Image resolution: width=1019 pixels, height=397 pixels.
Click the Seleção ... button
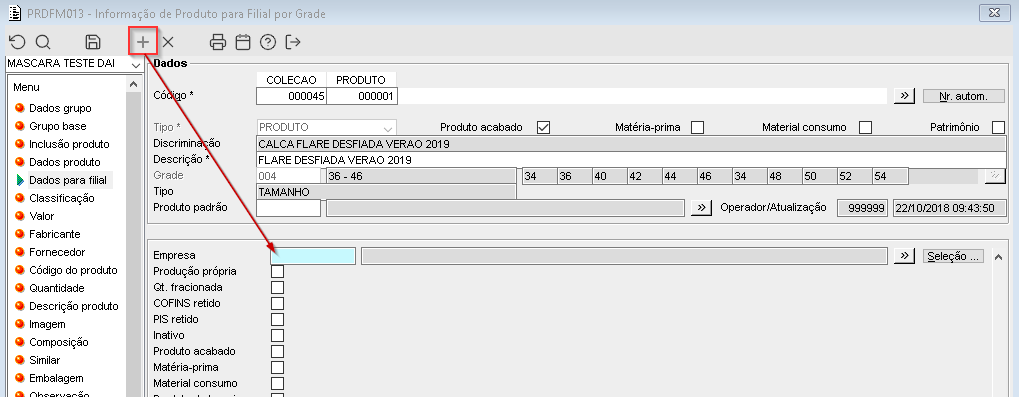(953, 256)
